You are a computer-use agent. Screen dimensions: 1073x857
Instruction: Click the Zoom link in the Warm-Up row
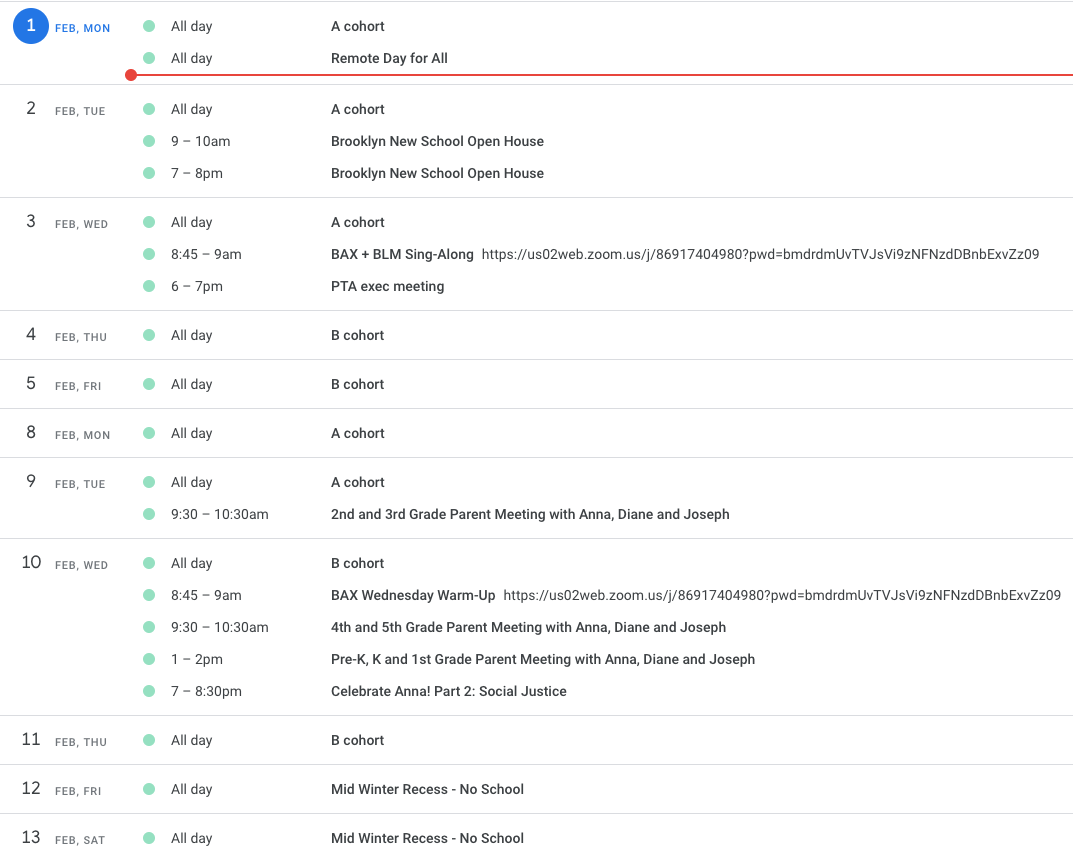click(782, 595)
